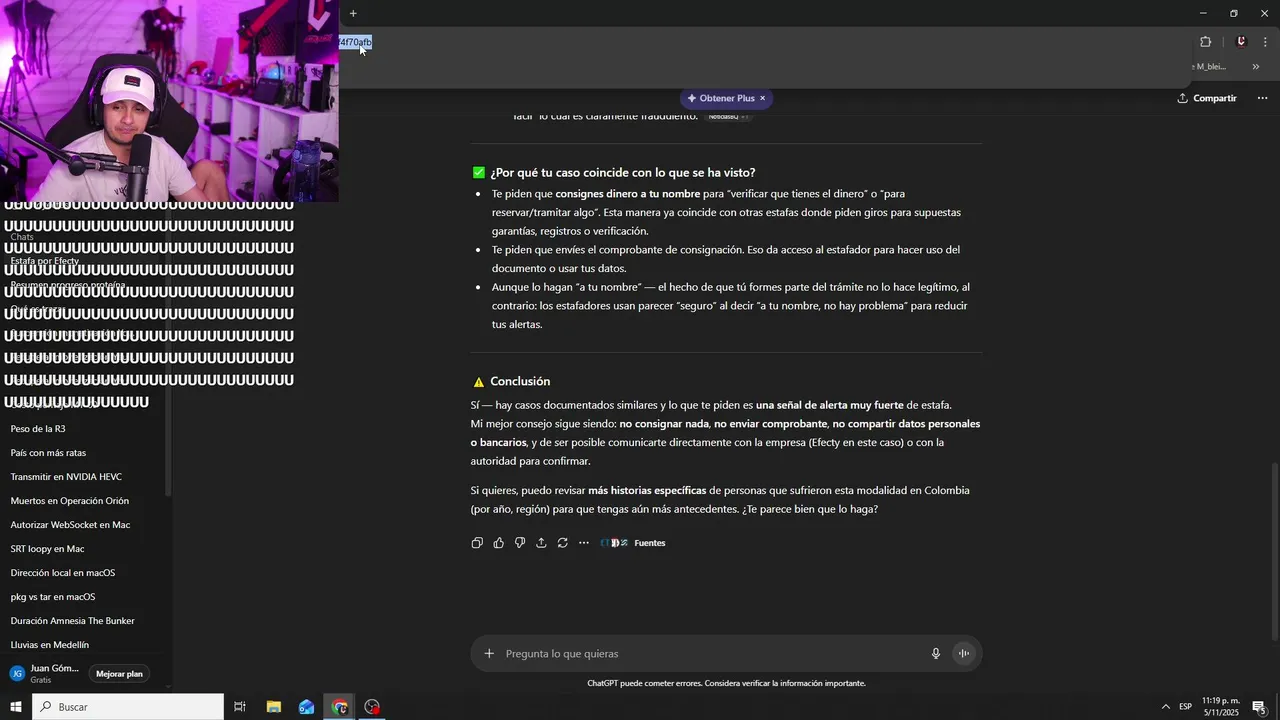This screenshot has width=1280, height=720.
Task: Open conversation options ellipsis next to Compartir
Action: (1262, 98)
